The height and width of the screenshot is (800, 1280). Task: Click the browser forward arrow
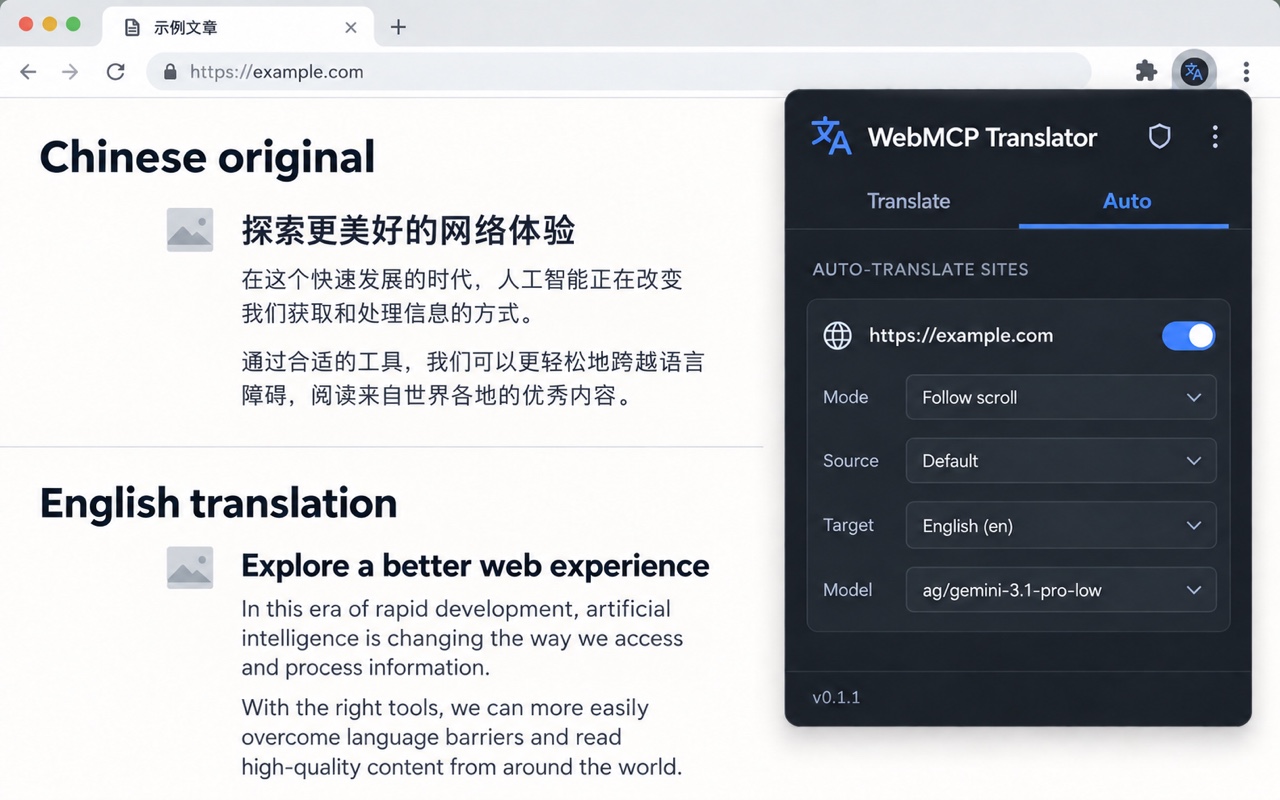(70, 72)
